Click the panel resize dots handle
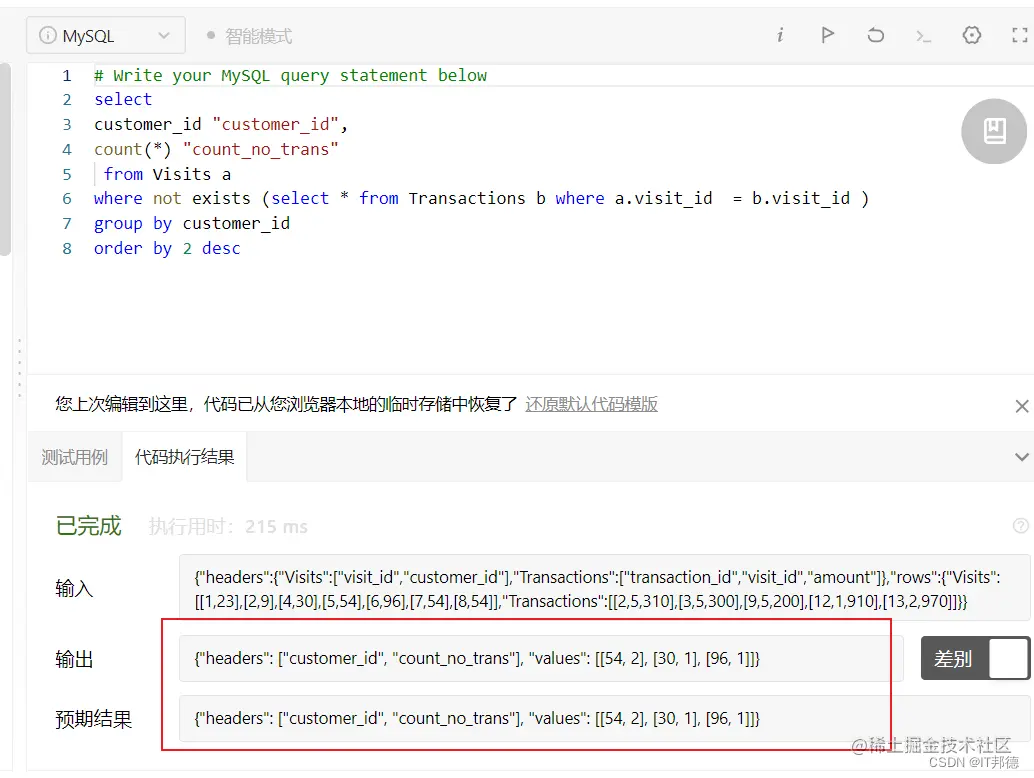 pyautogui.click(x=20, y=367)
